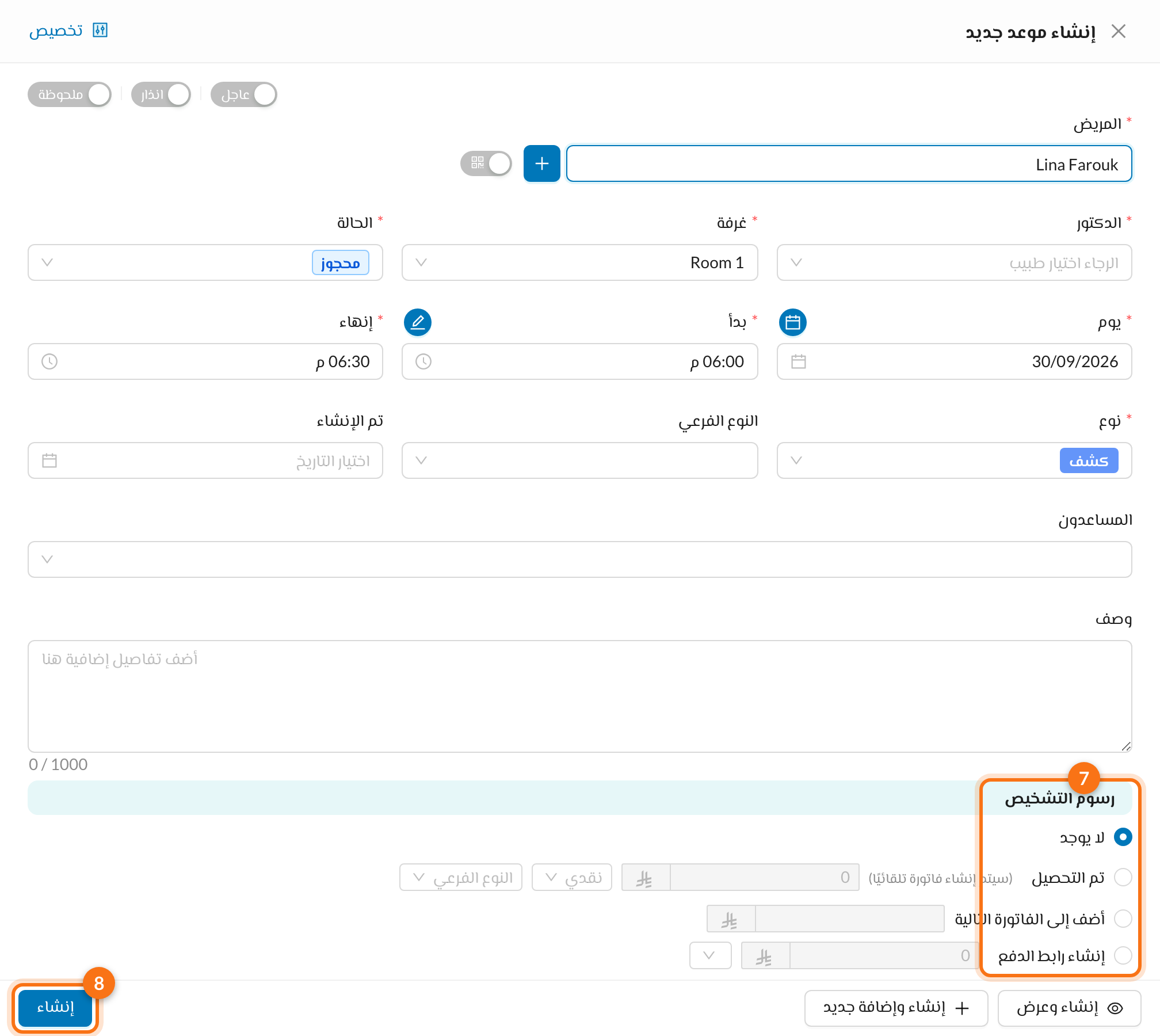The width and height of the screenshot is (1160, 1036).
Task: Open the الدكتور doctor selection dropdown
Action: 955,262
